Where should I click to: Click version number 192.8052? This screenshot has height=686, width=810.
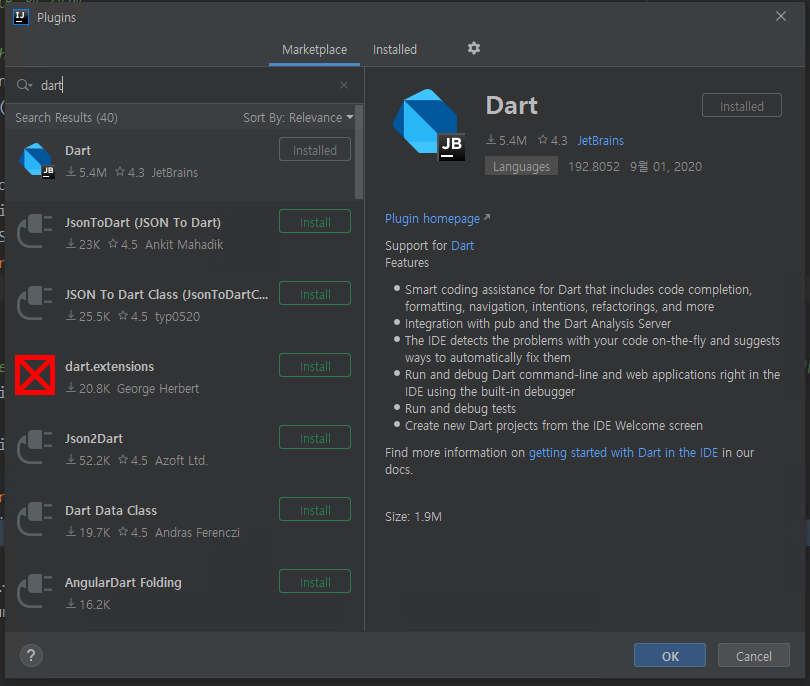pyautogui.click(x=594, y=166)
